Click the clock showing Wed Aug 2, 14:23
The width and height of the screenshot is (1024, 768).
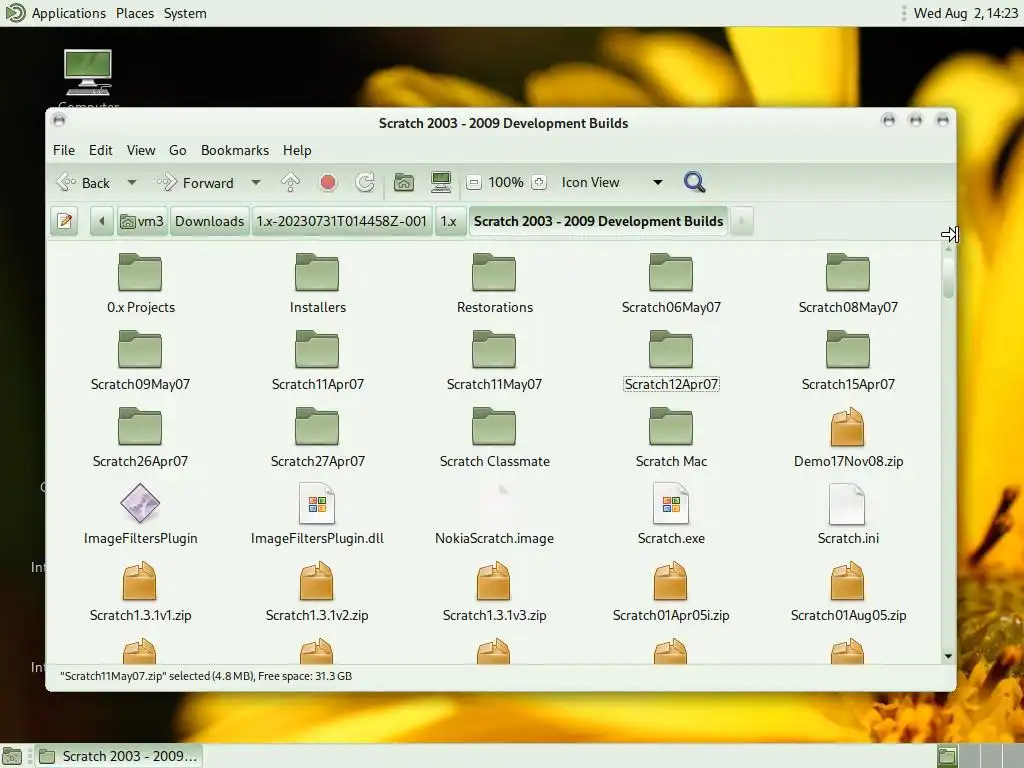click(966, 13)
